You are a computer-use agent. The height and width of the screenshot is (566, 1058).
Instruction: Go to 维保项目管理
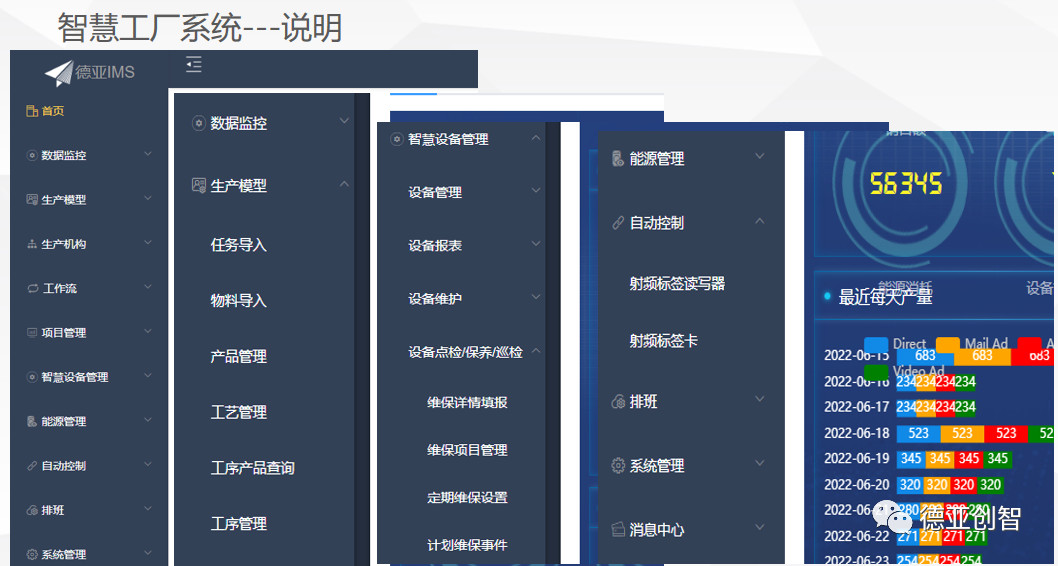tap(467, 450)
